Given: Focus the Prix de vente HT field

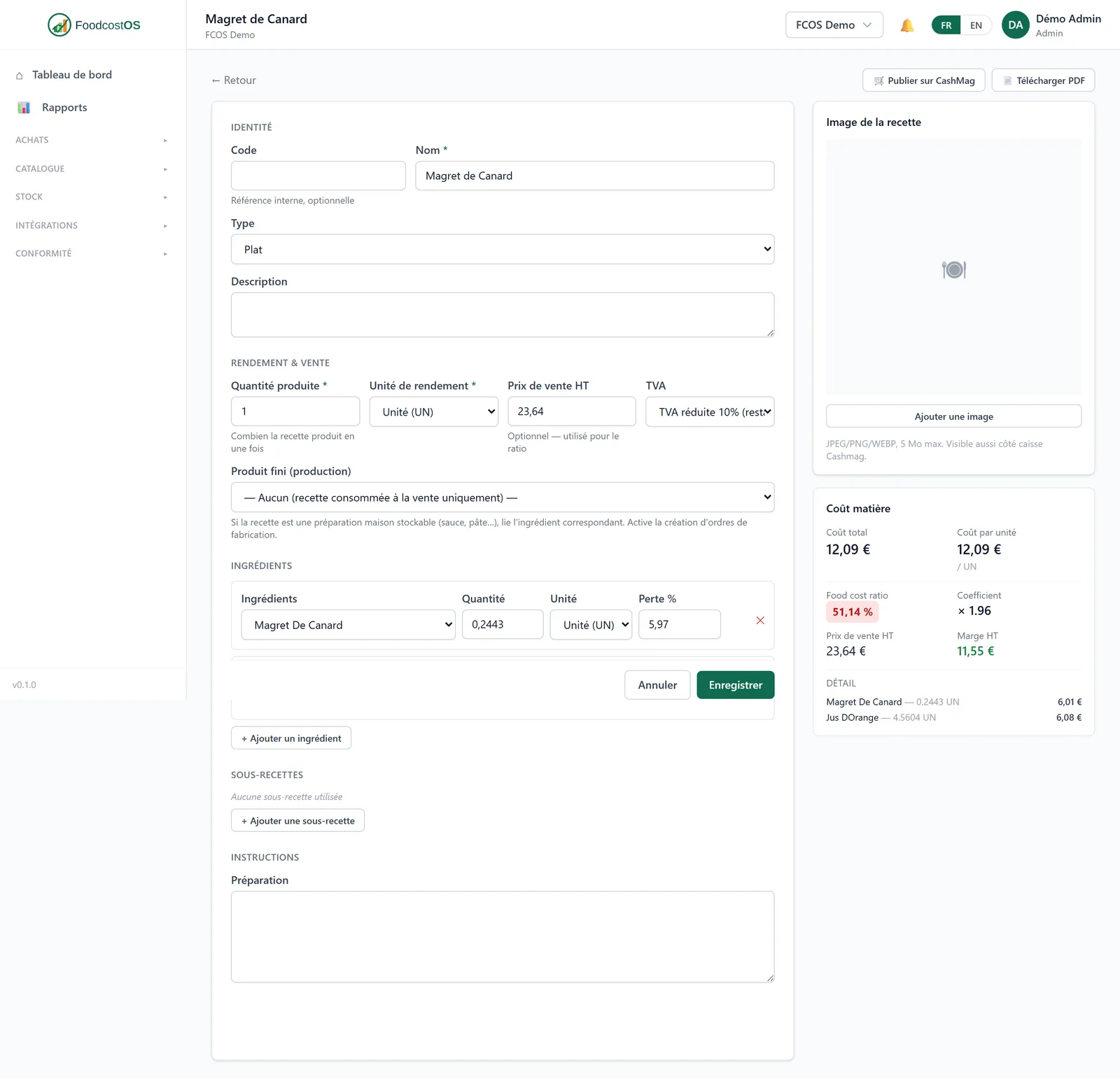Looking at the screenshot, I should 572,411.
